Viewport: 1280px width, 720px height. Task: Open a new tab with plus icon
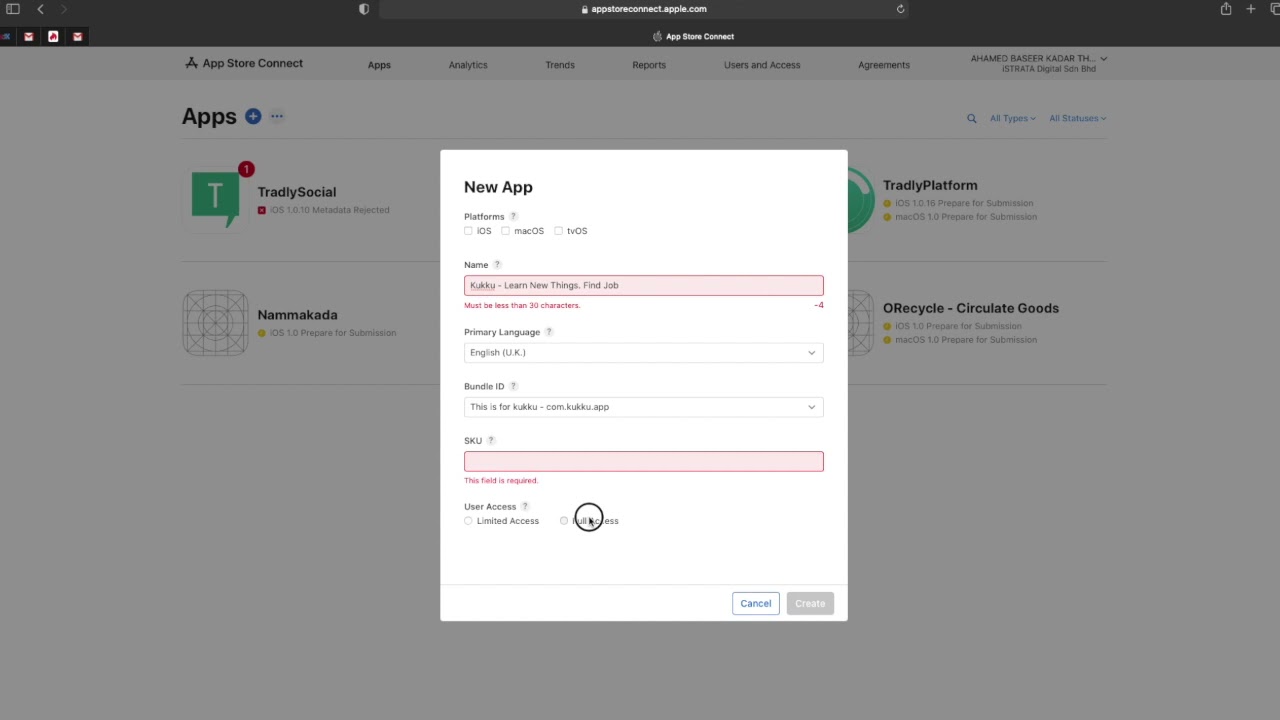coord(1250,9)
